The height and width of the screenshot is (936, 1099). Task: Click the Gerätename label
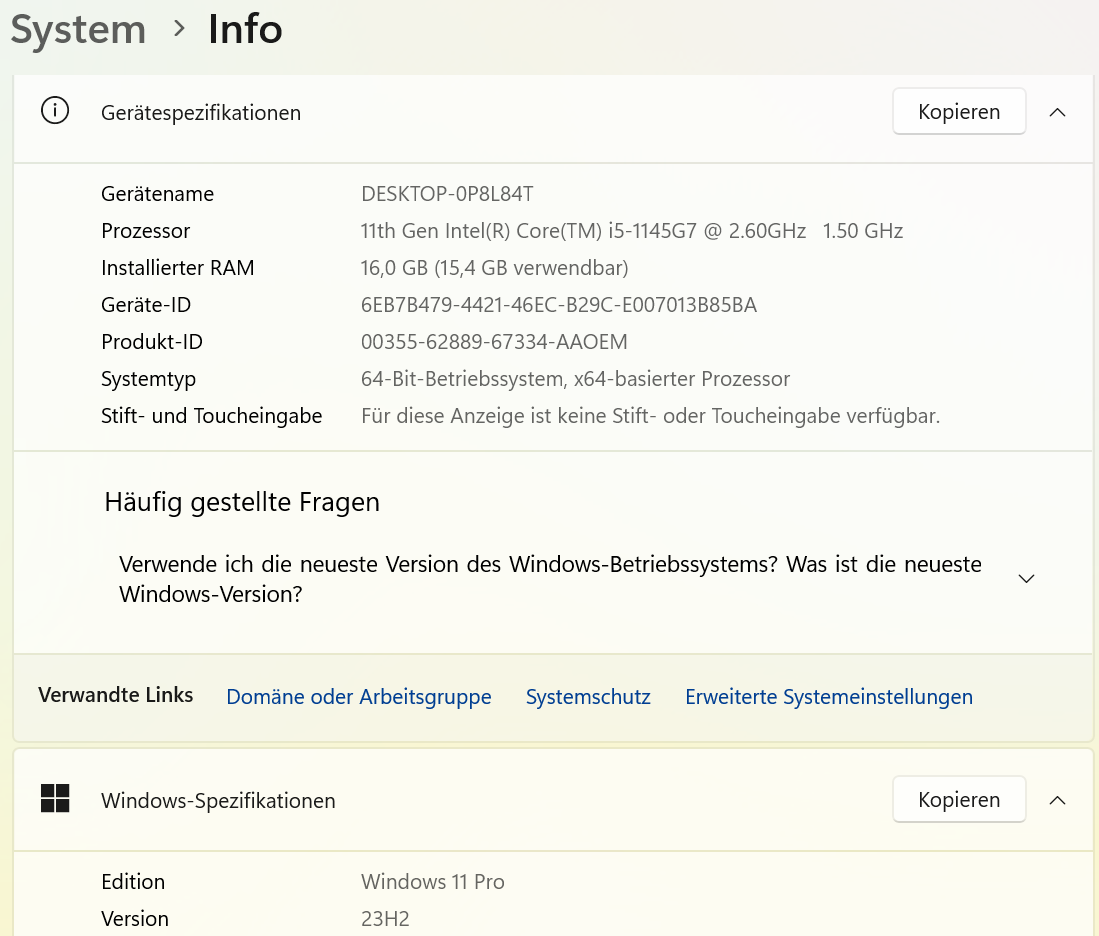tap(158, 194)
